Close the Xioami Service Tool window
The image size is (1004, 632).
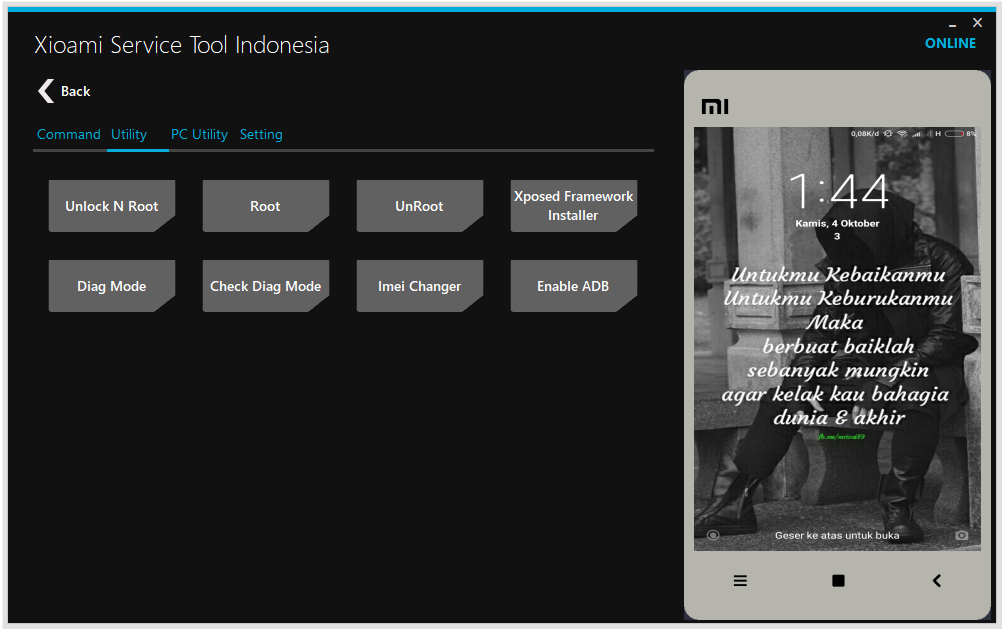[977, 22]
